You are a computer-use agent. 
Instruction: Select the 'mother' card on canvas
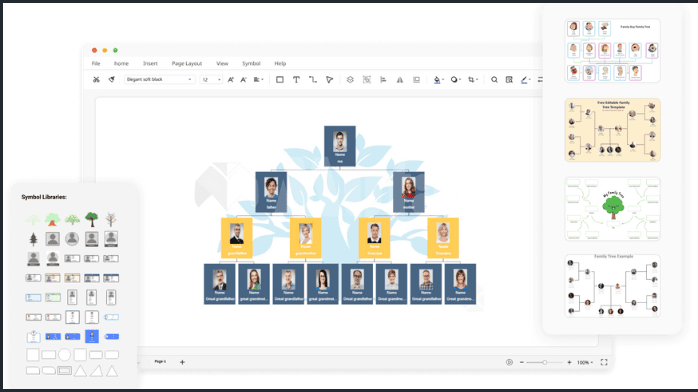pos(409,192)
